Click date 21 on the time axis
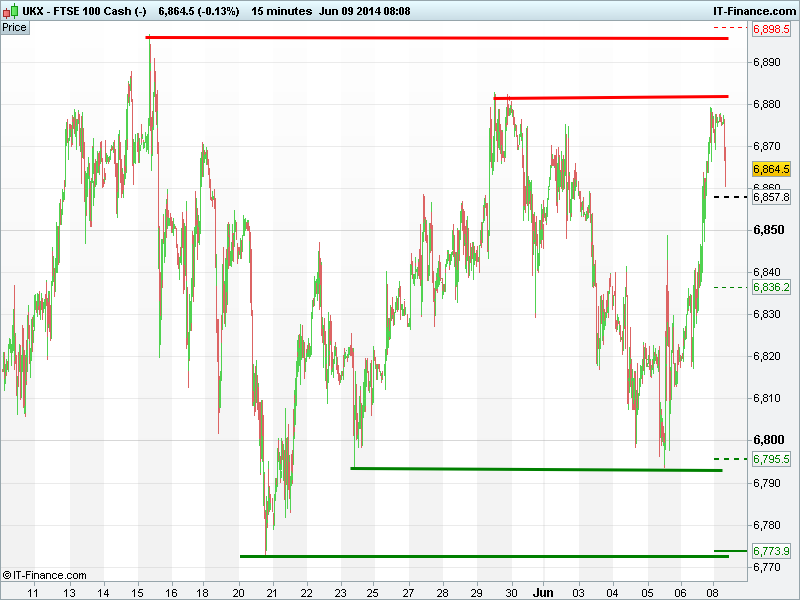The image size is (800, 600). click(272, 593)
